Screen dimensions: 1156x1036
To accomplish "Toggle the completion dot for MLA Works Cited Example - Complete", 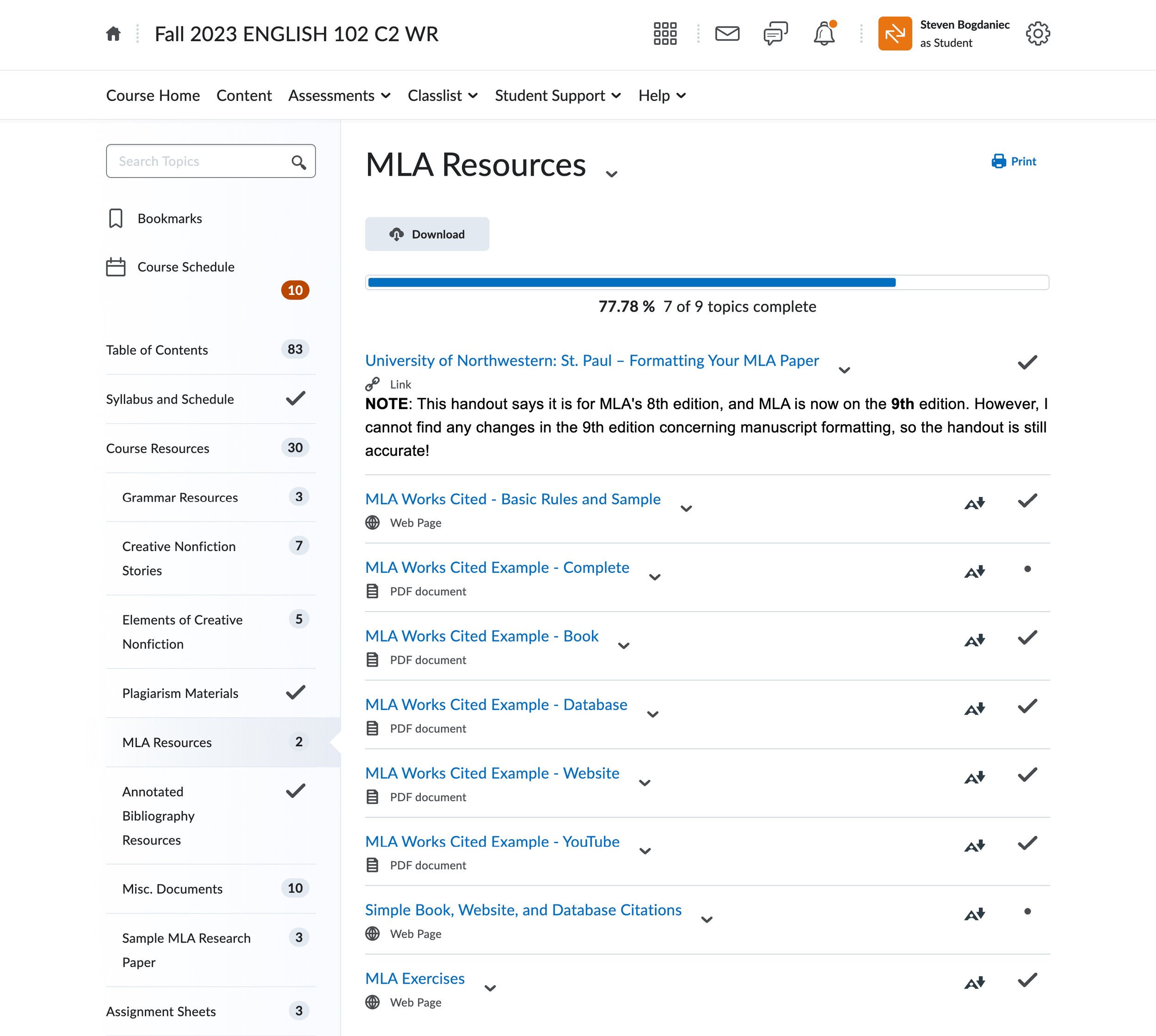I will [x=1027, y=569].
